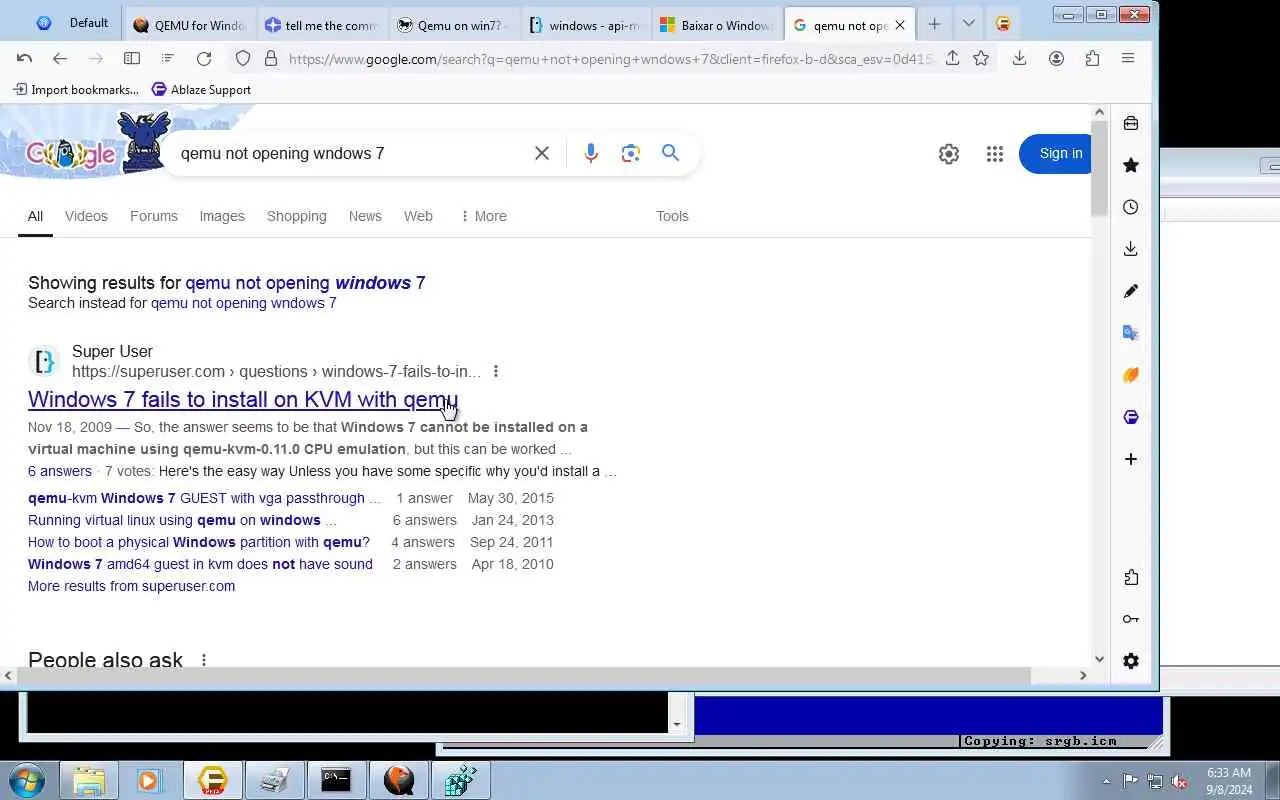Click the Sign in button

pyautogui.click(x=1055, y=153)
